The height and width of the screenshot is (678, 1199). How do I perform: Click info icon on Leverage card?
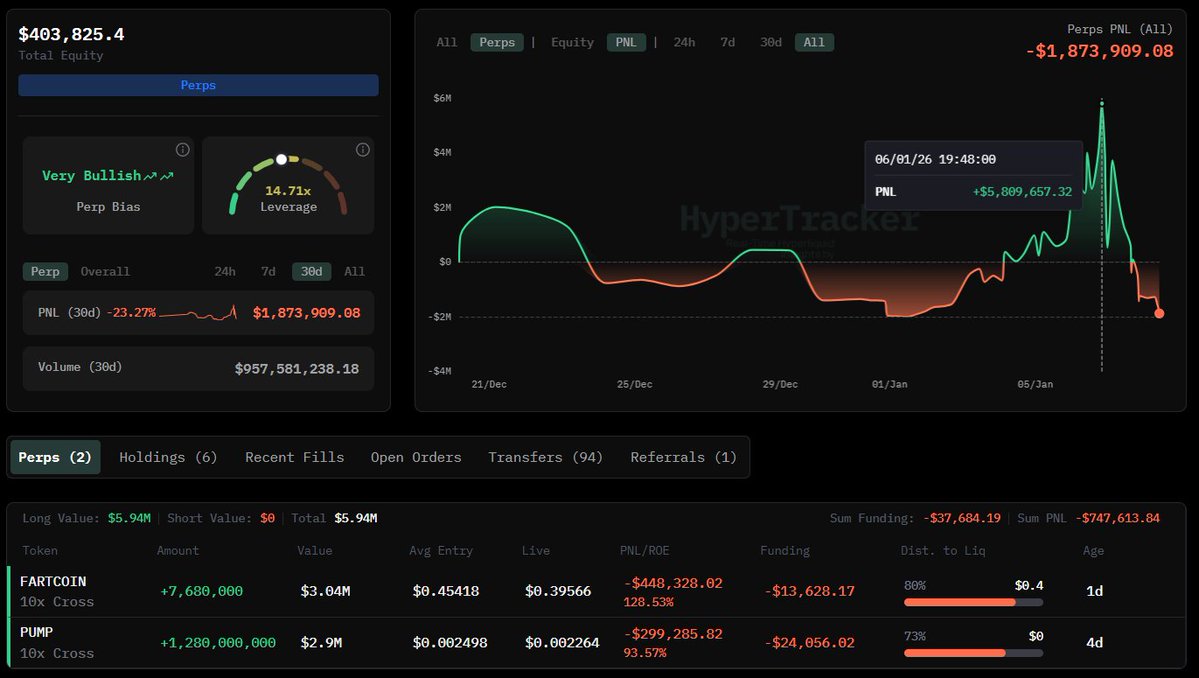(x=362, y=150)
